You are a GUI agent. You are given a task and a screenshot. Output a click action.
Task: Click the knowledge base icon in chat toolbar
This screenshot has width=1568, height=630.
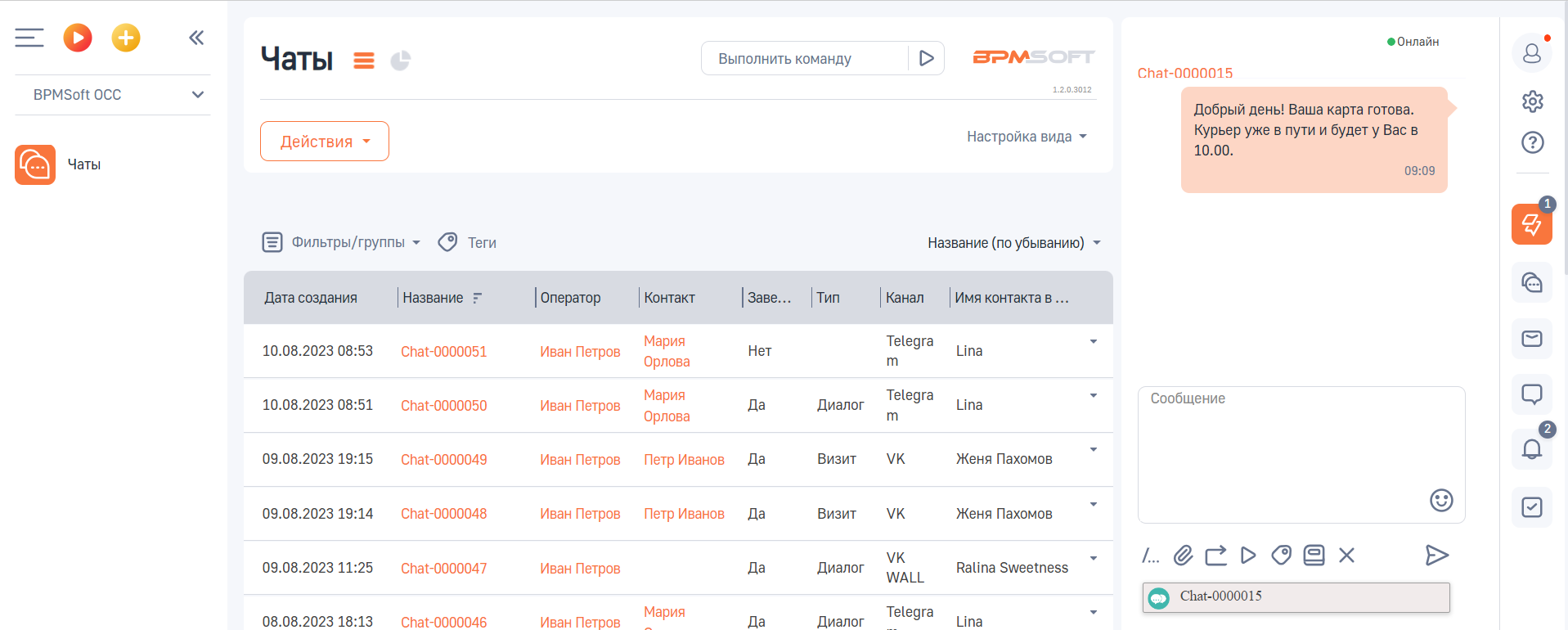1314,556
